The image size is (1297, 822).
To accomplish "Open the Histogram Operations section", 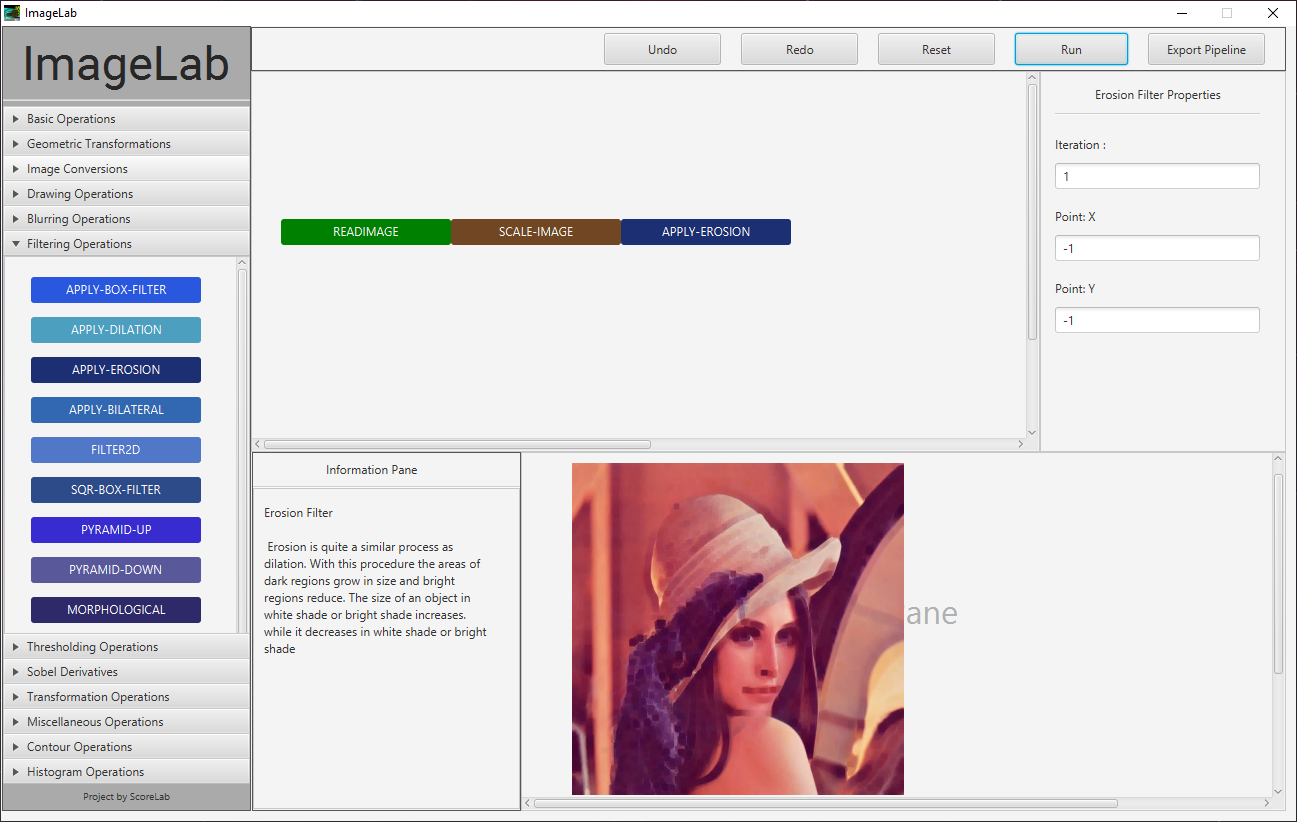I will 85,772.
